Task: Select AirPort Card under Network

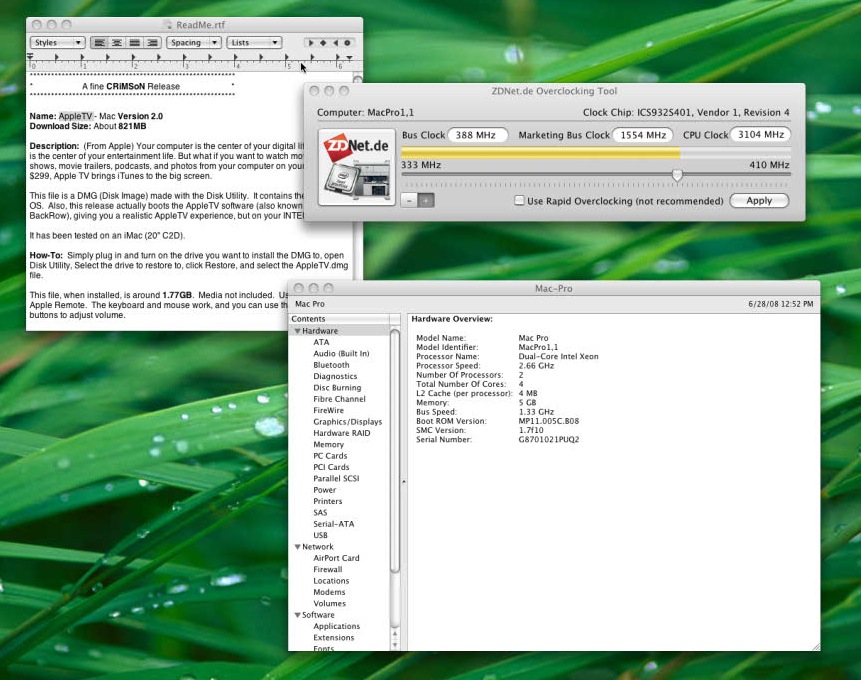Action: tap(336, 558)
